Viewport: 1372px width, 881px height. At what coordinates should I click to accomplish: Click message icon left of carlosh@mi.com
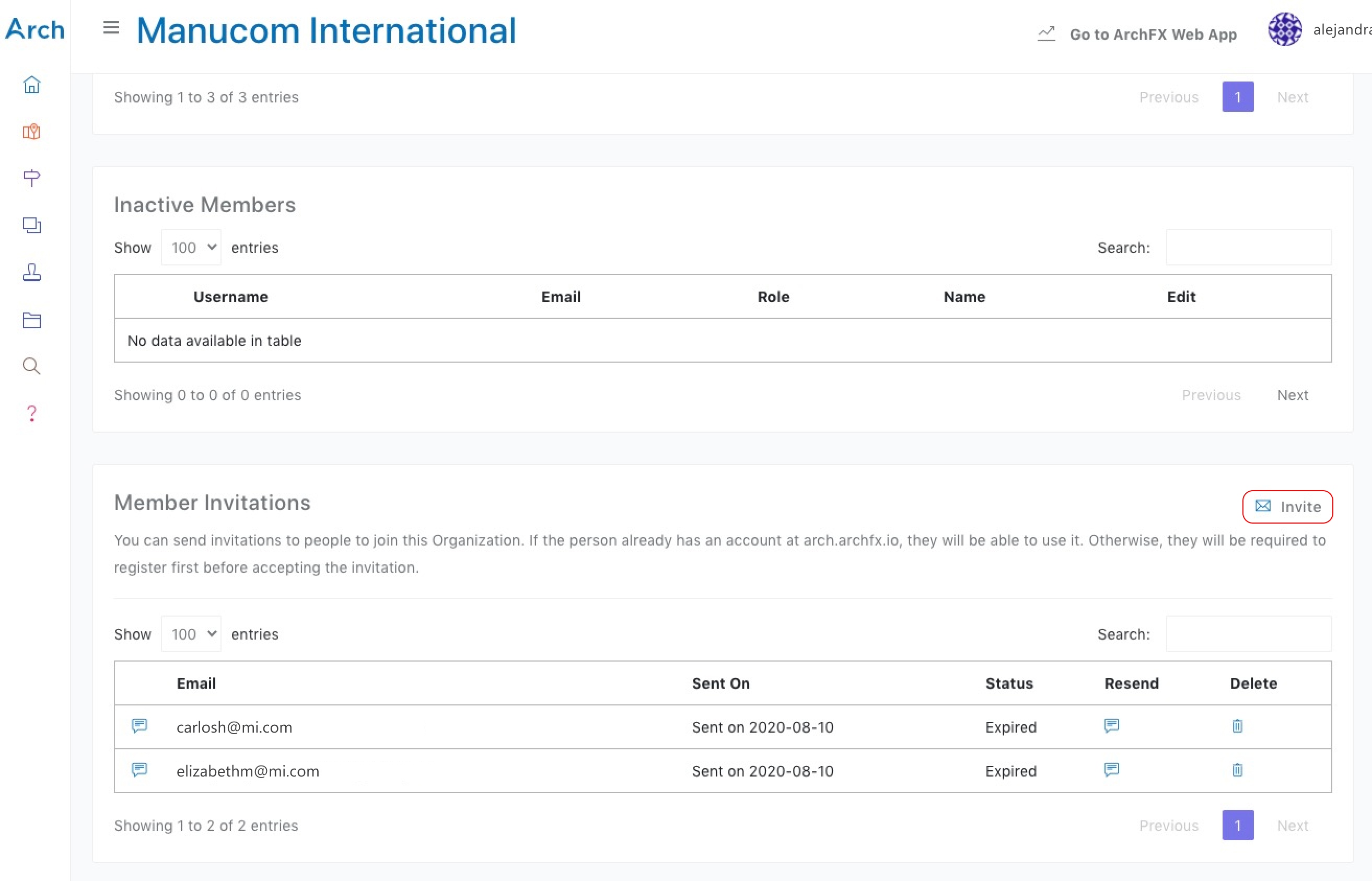pos(139,726)
